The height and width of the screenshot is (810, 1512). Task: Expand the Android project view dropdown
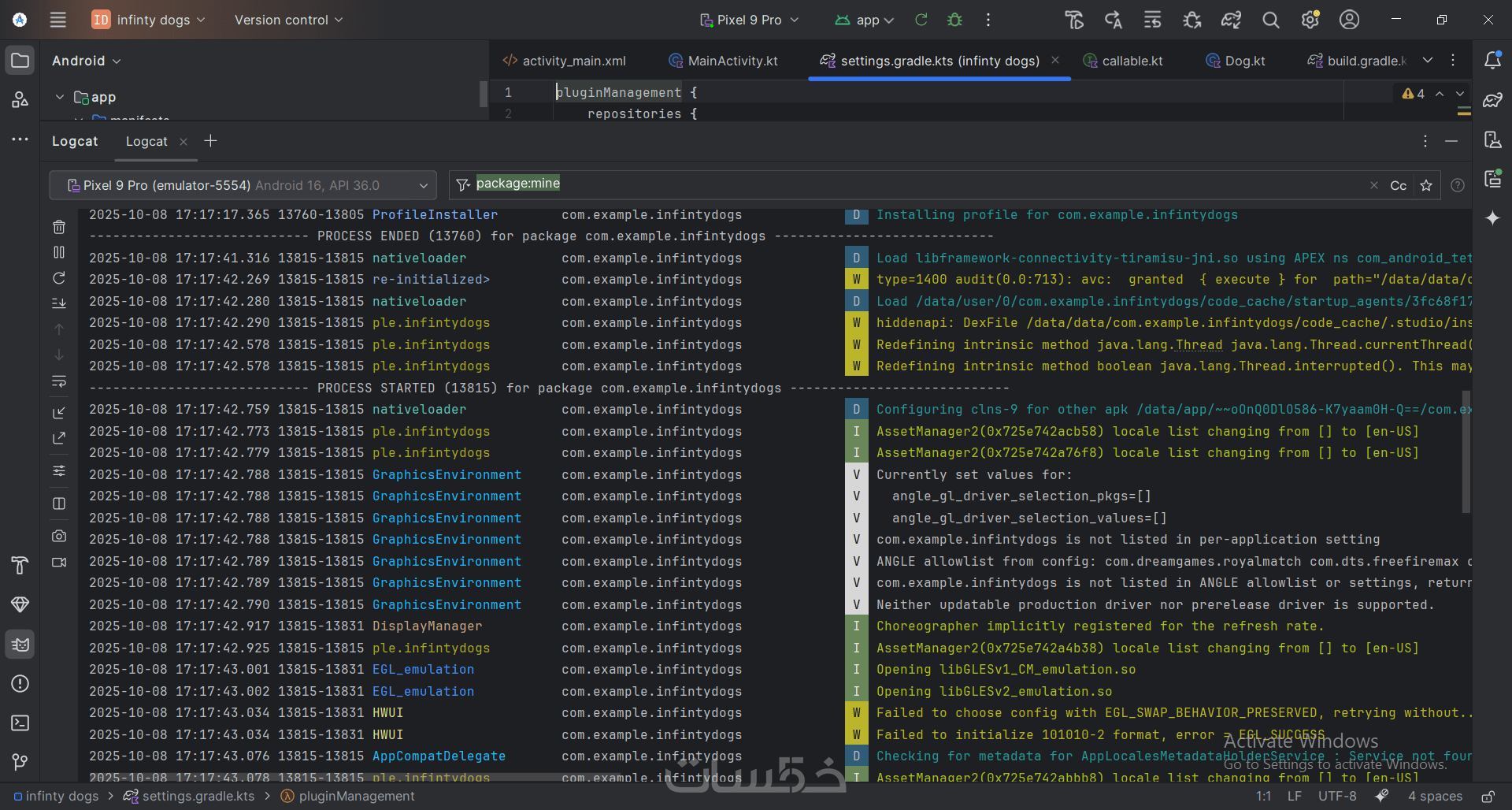pos(87,61)
